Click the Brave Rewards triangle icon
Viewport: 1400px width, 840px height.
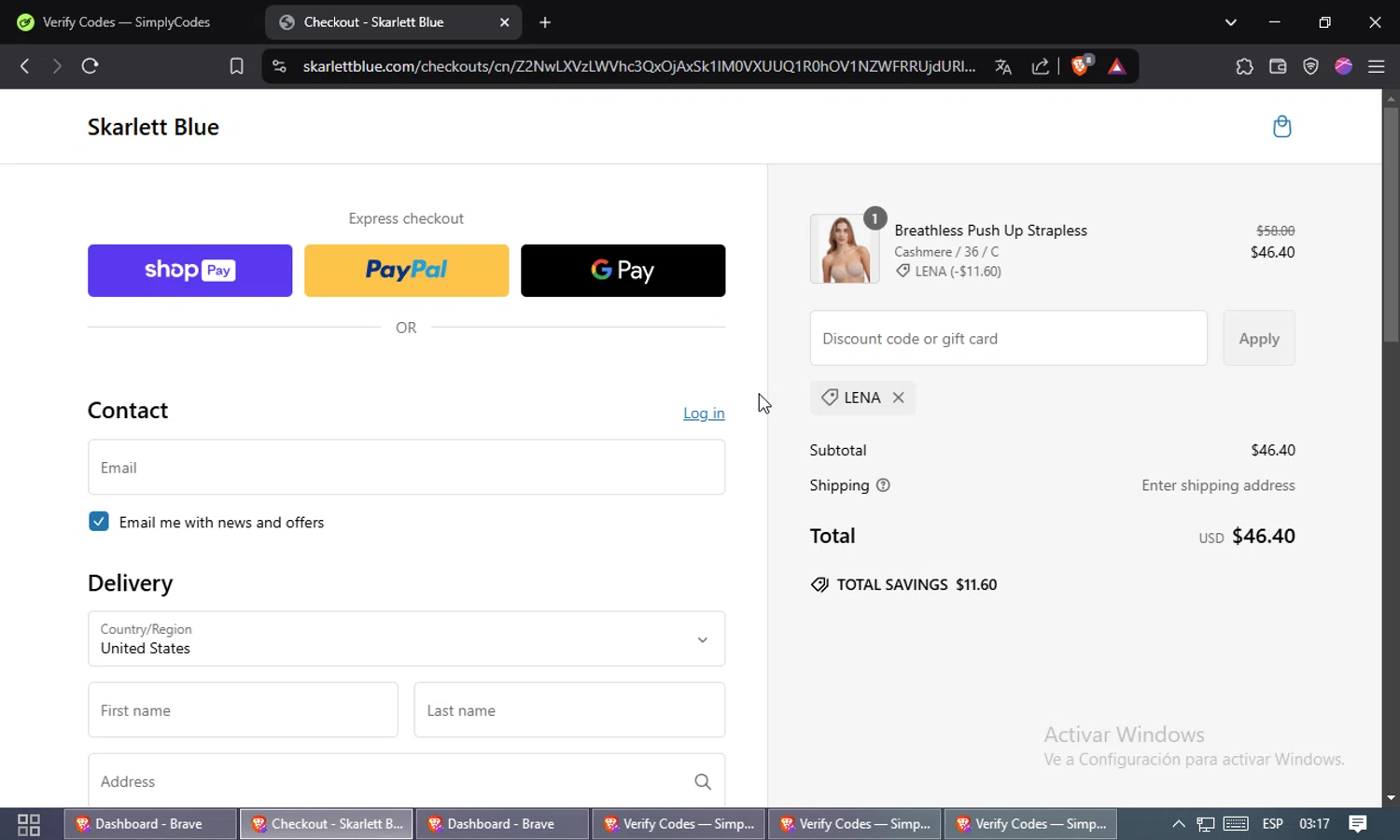(1117, 66)
